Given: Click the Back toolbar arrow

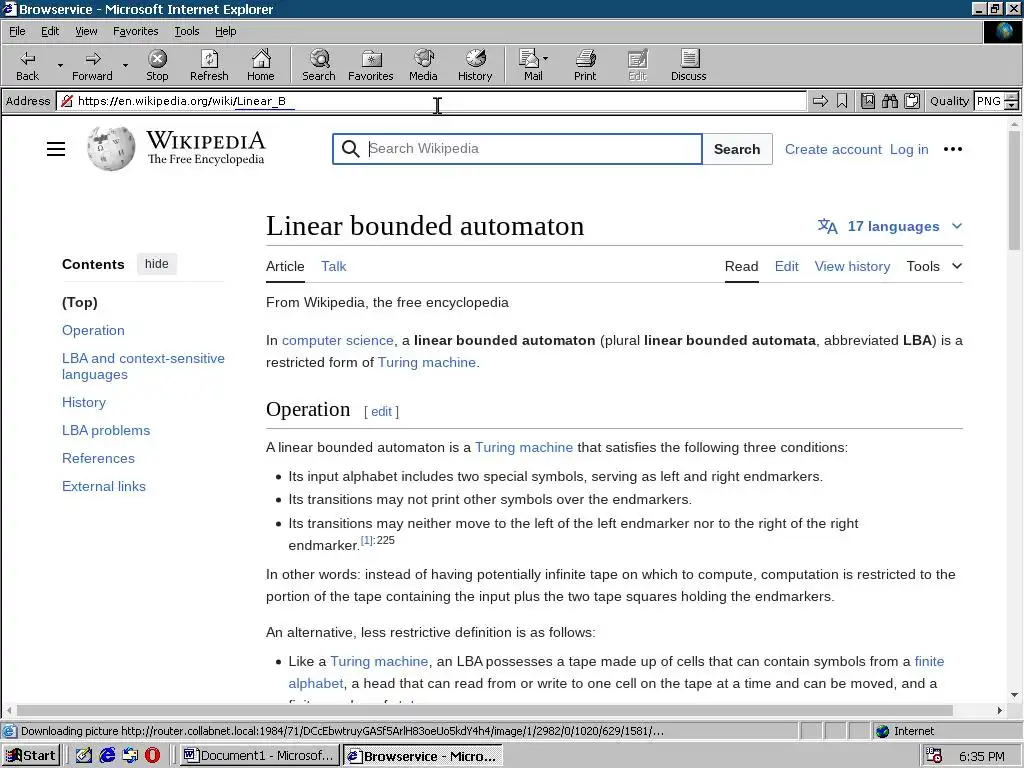Looking at the screenshot, I should pyautogui.click(x=27, y=65).
